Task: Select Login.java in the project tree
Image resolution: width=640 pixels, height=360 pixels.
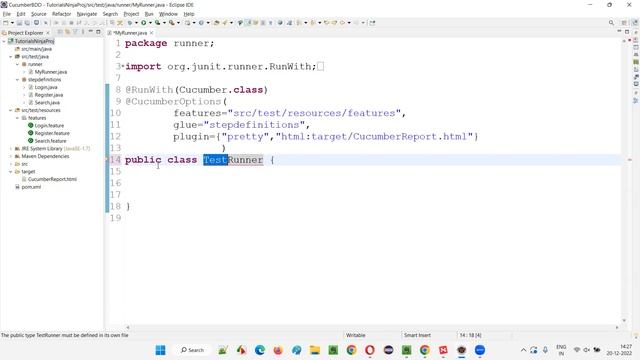Action: 46,87
